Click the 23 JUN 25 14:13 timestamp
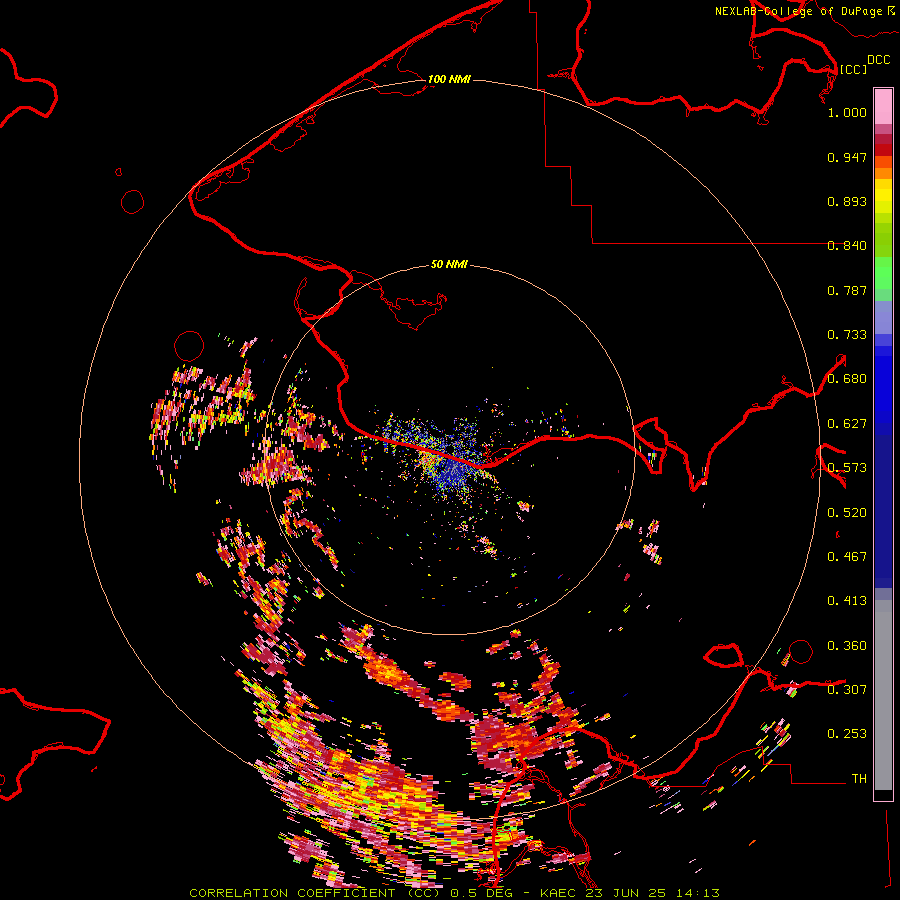This screenshot has width=900, height=900. click(652, 893)
